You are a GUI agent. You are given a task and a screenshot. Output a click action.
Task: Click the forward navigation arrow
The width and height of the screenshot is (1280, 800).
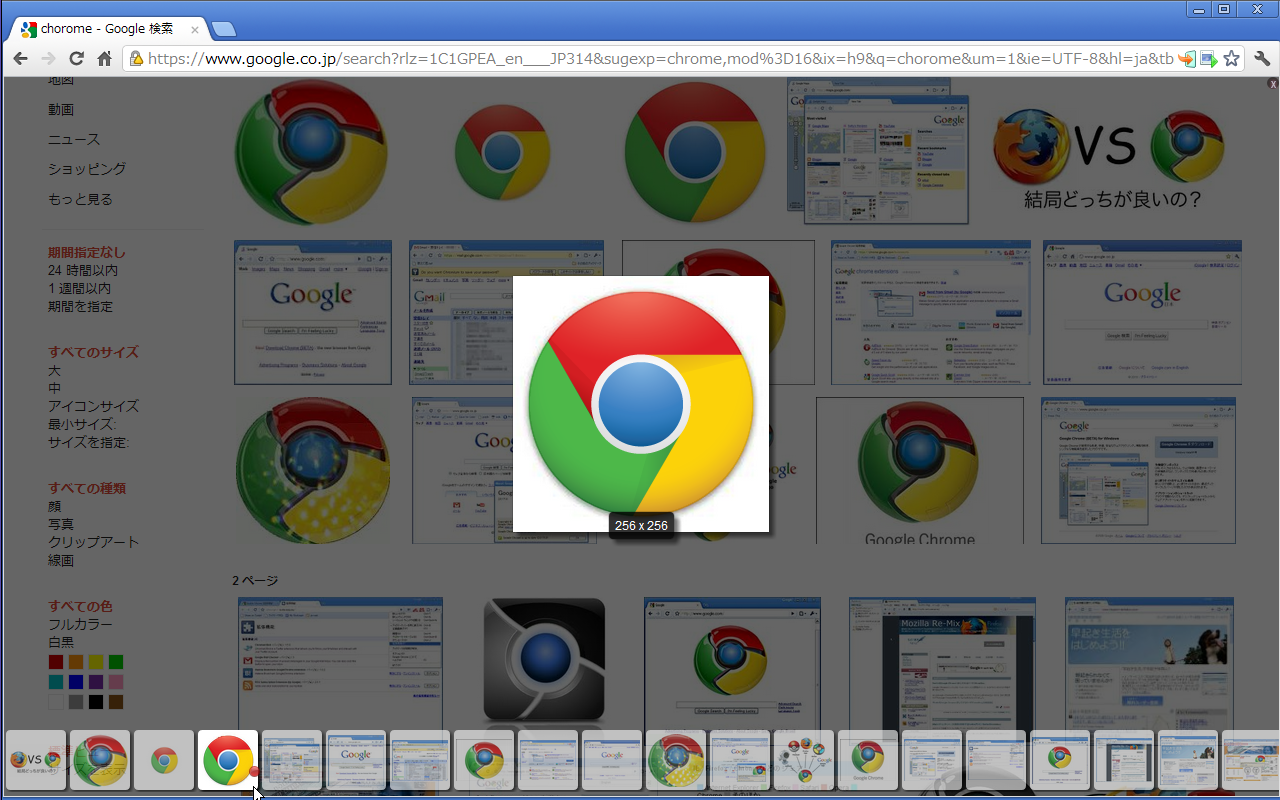(x=48, y=59)
